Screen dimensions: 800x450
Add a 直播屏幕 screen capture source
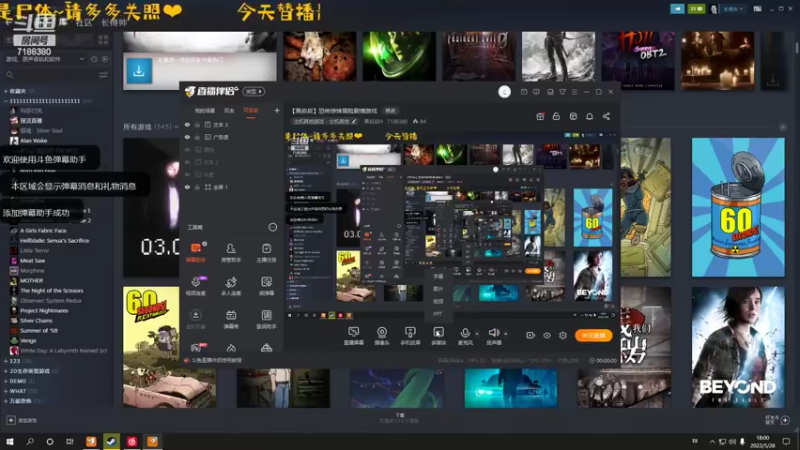(353, 336)
